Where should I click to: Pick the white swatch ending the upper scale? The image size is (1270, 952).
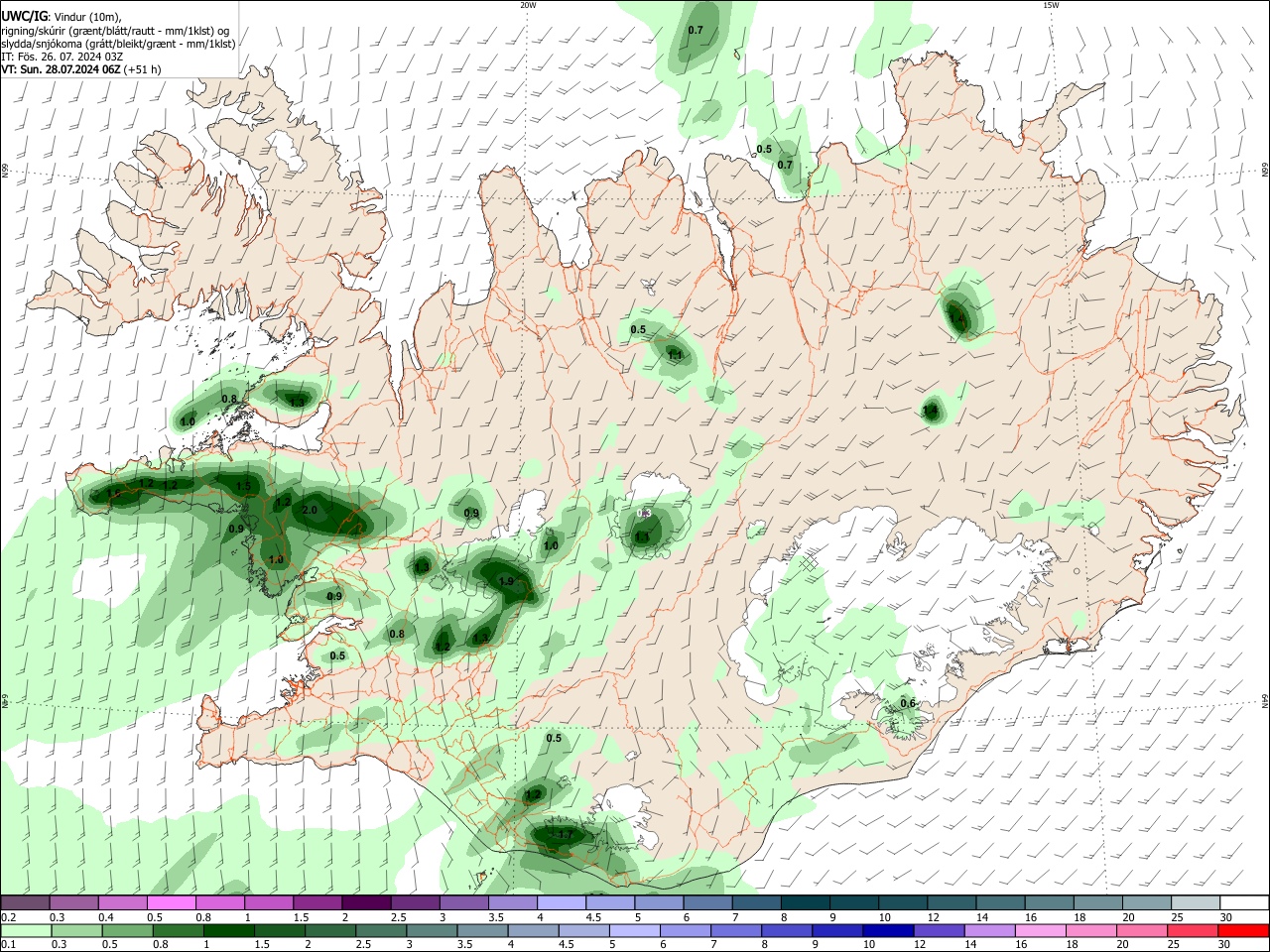(x=1244, y=903)
